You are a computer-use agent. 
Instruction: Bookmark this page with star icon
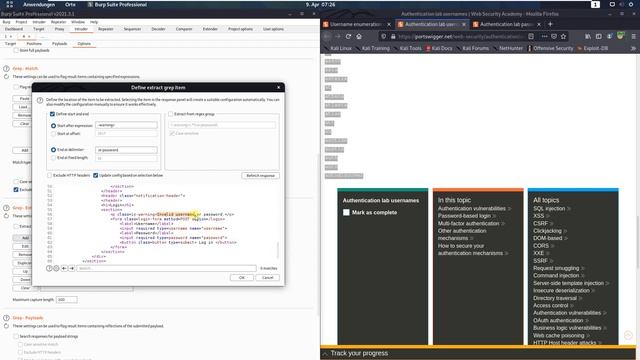564,36
